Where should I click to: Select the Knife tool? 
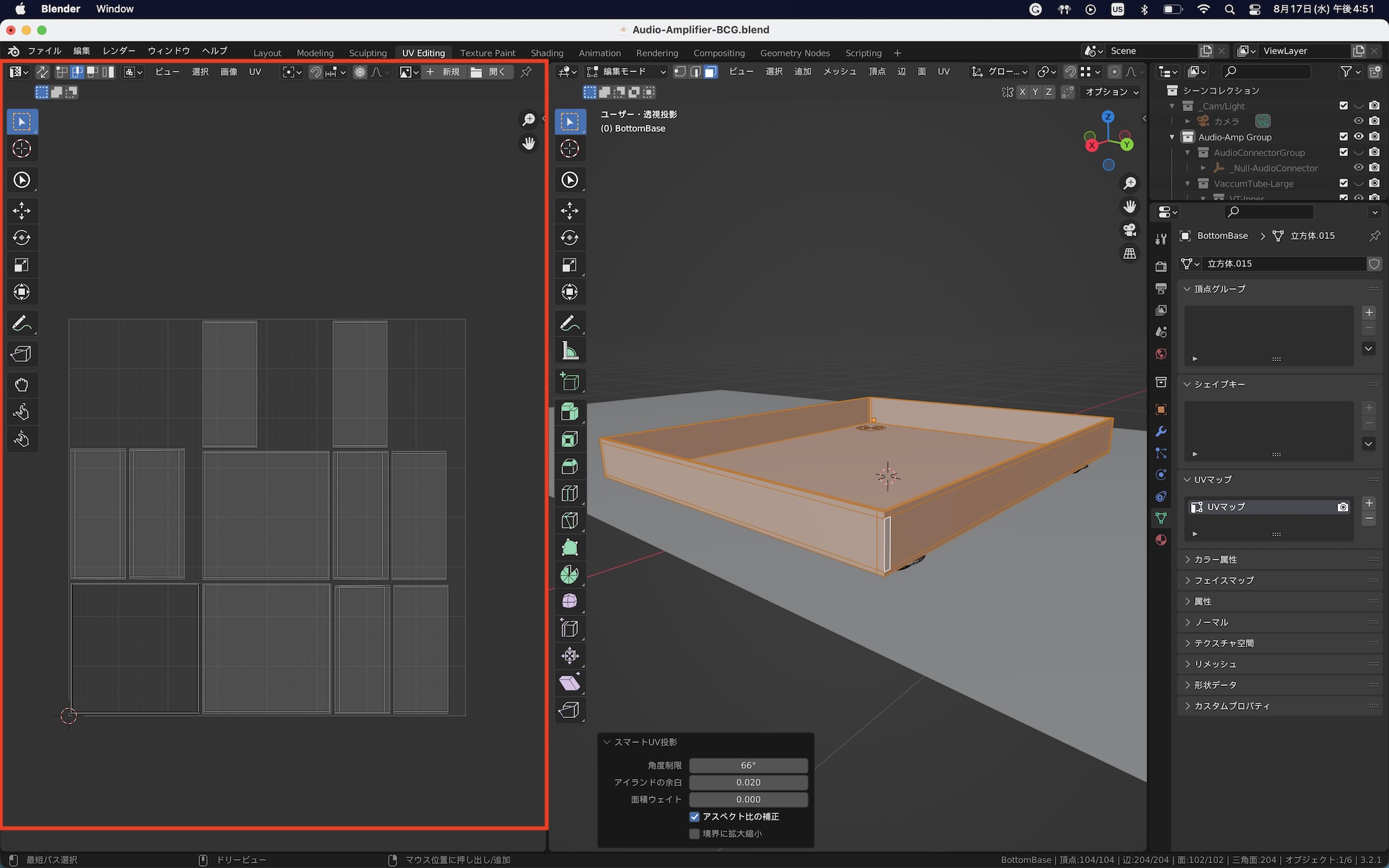[569, 521]
